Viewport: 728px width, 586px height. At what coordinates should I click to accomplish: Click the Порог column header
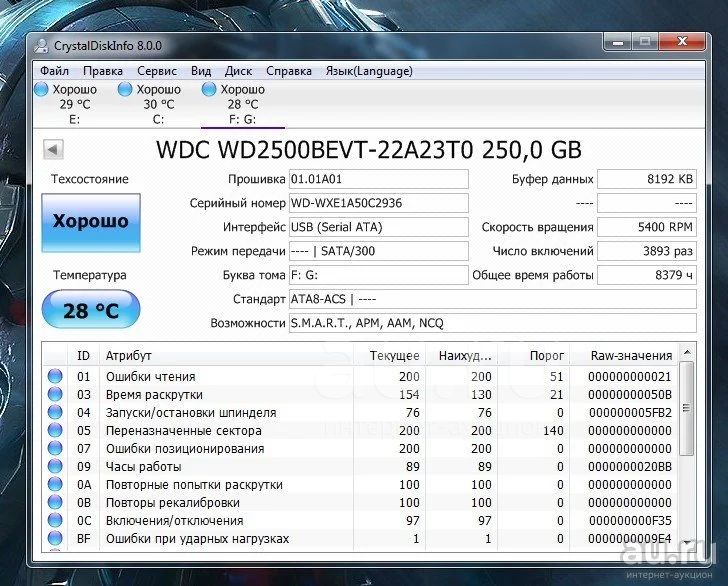tap(533, 356)
